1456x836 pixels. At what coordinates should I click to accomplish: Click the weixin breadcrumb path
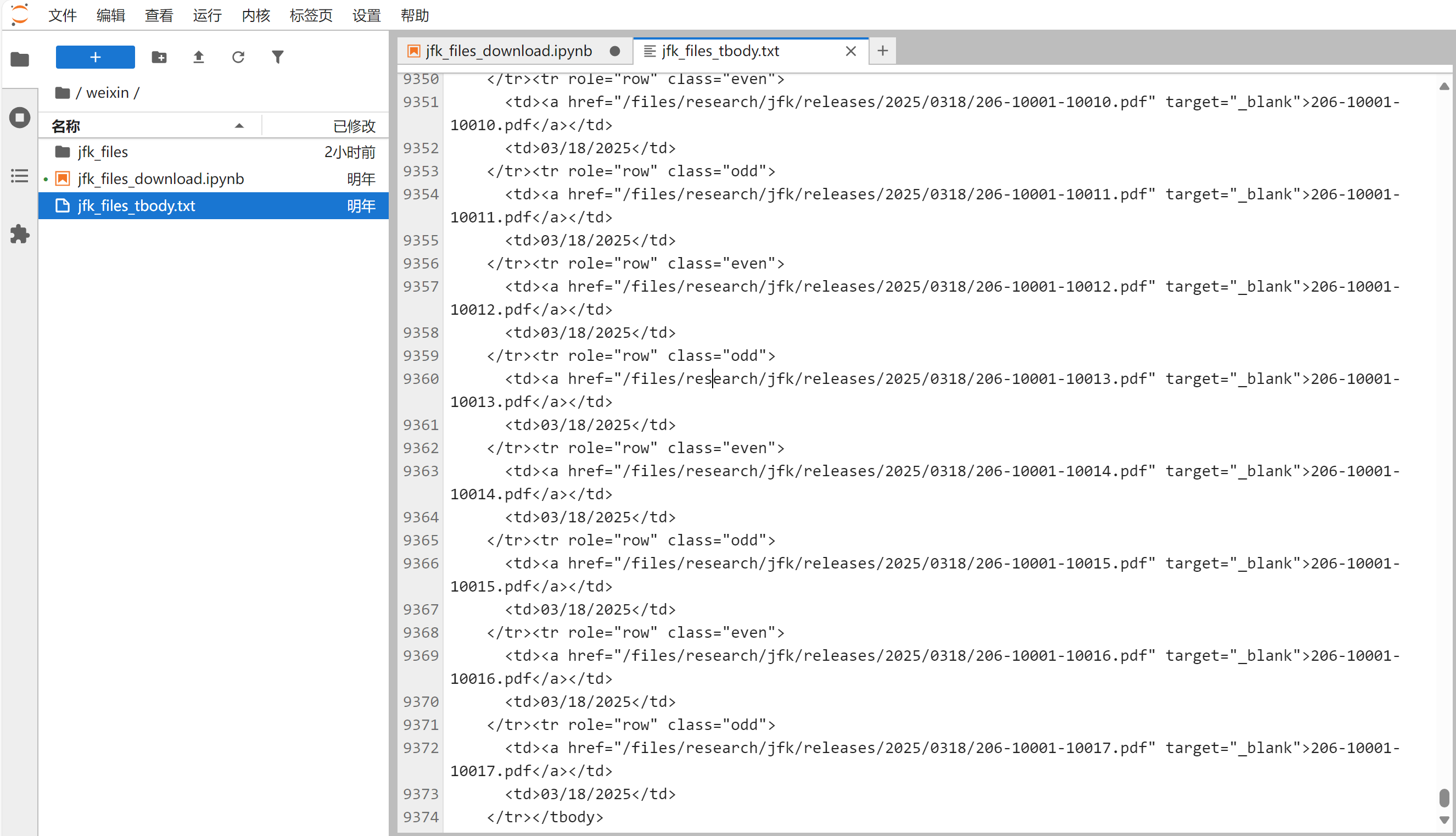coord(107,92)
